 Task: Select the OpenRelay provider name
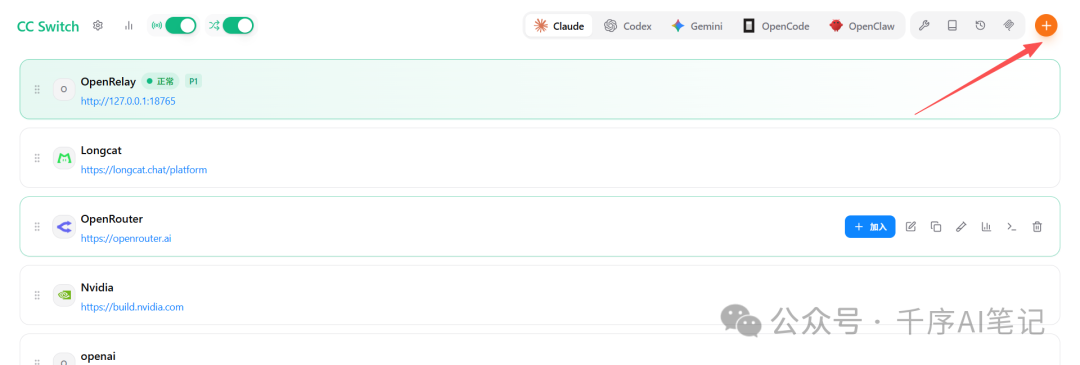[108, 81]
